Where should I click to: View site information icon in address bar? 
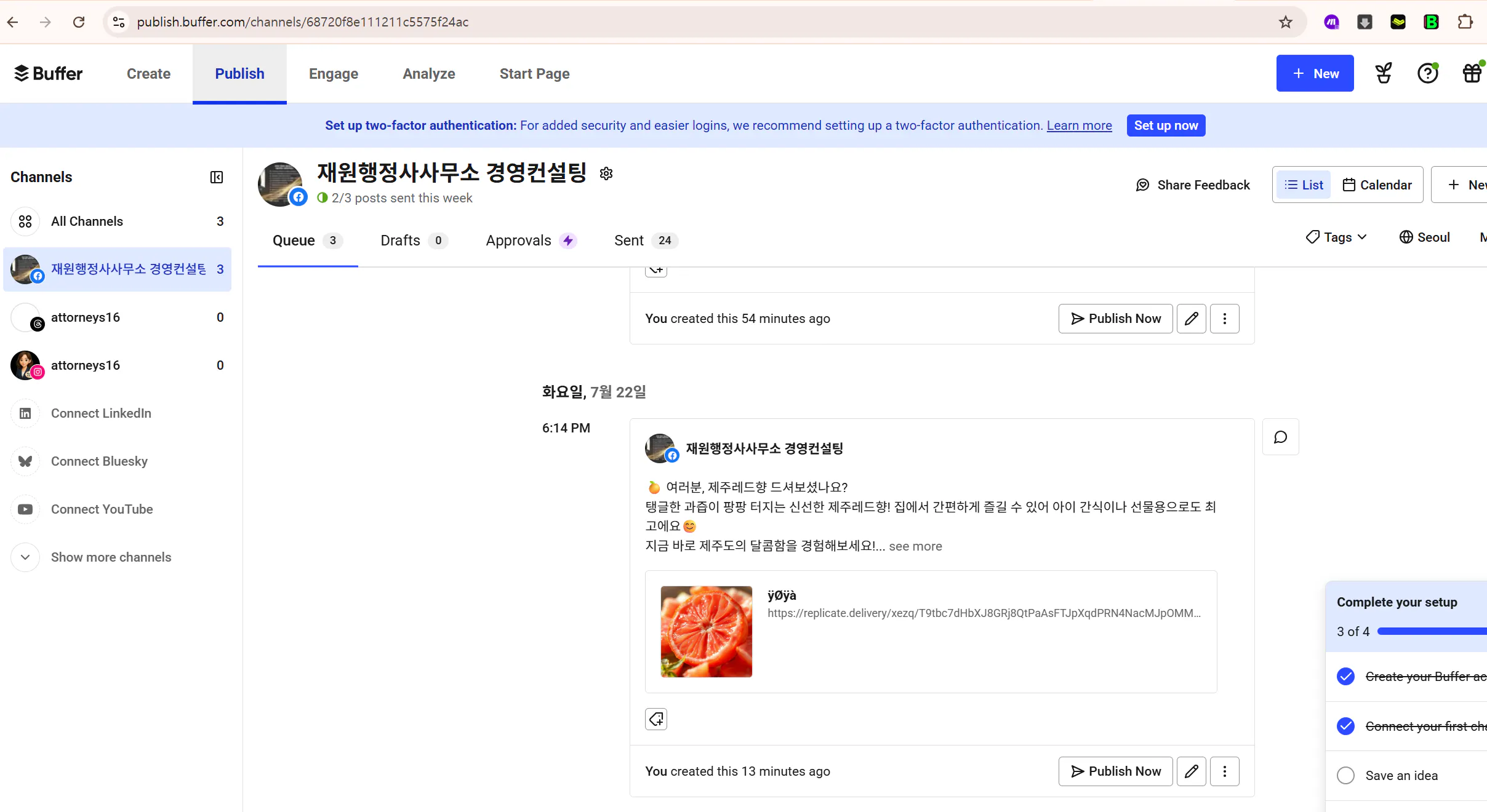click(x=119, y=22)
